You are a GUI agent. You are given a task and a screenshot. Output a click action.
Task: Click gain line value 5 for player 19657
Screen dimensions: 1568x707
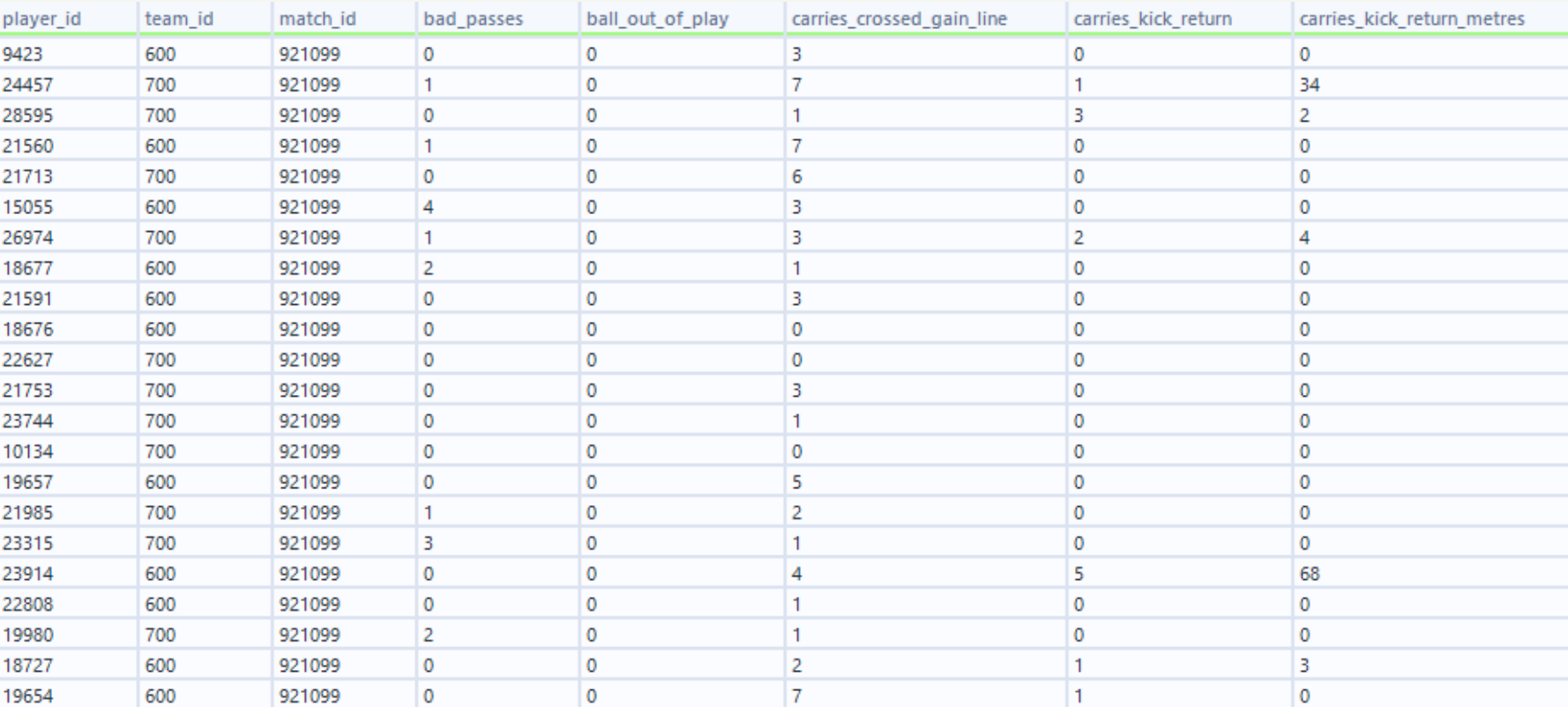click(x=925, y=482)
